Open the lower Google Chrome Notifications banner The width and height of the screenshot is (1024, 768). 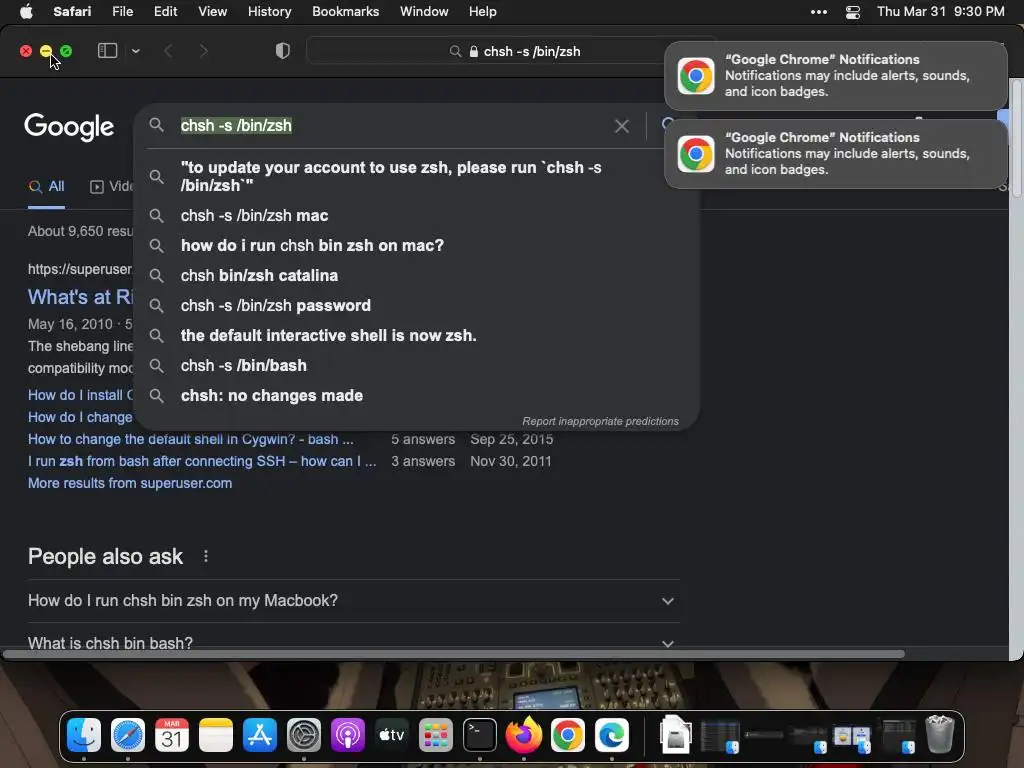tap(835, 153)
